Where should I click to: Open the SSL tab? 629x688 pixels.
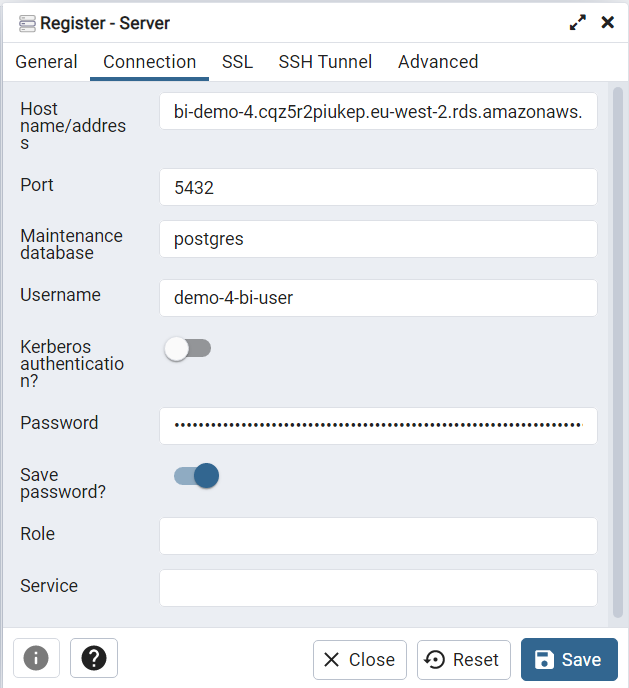(237, 62)
